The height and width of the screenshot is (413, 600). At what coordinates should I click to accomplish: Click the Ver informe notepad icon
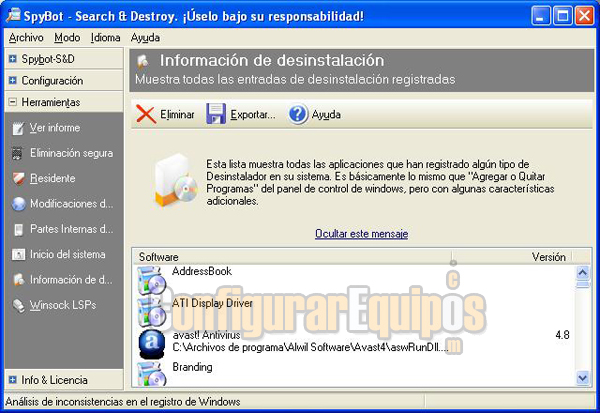[18, 128]
